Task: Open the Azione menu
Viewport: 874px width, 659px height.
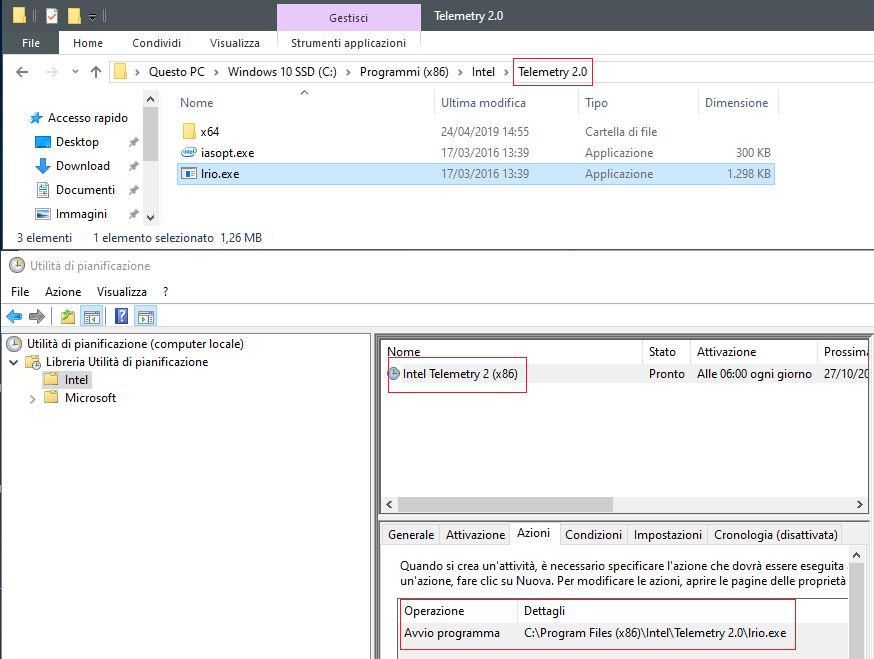Action: (x=63, y=292)
